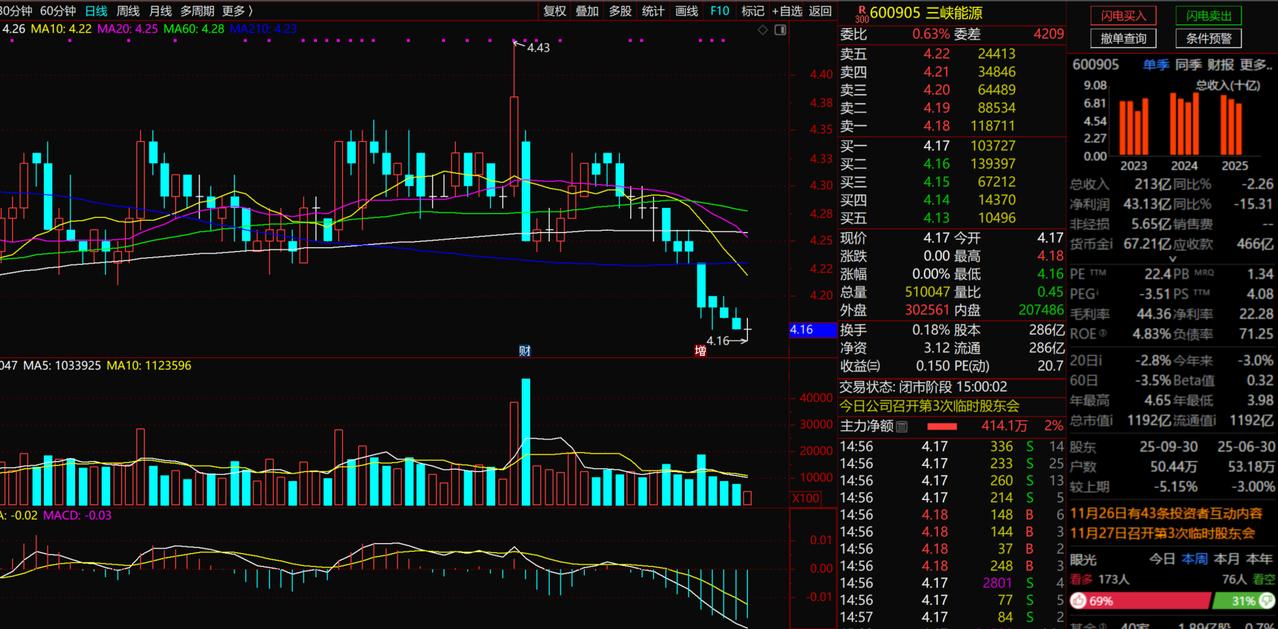This screenshot has height=629, width=1278.
Task: Click the MA10: 4.22 indicator label
Action: (x=61, y=29)
